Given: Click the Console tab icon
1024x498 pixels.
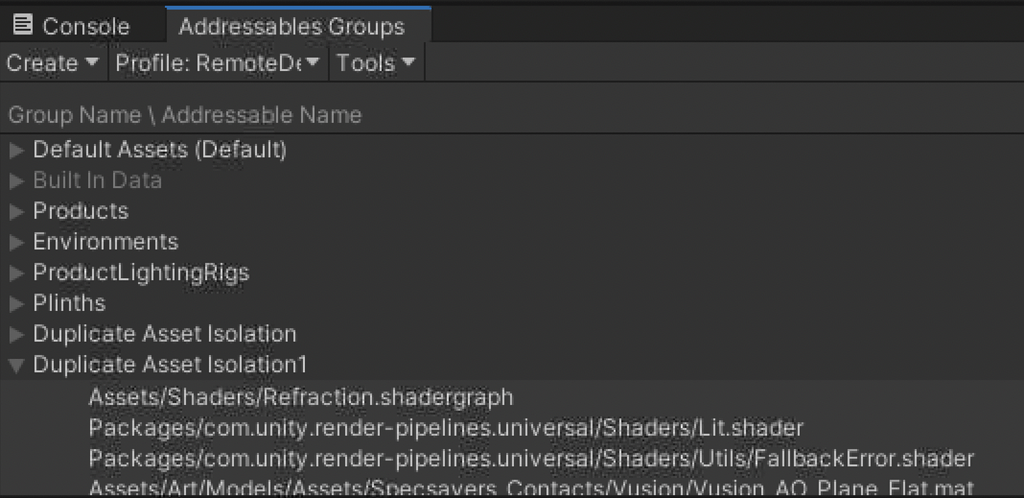Looking at the screenshot, I should point(23,25).
